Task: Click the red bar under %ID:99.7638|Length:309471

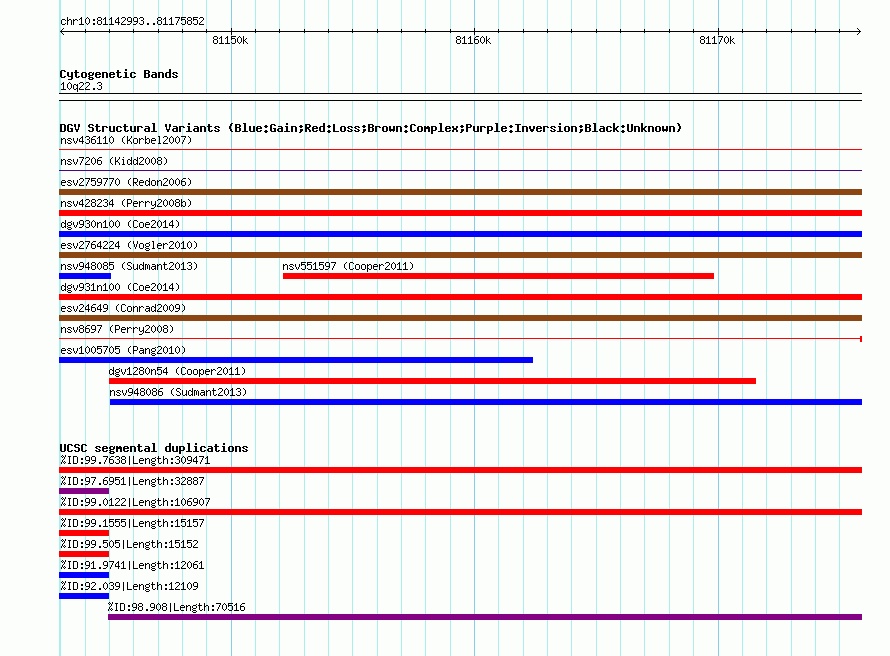Action: coord(460,470)
